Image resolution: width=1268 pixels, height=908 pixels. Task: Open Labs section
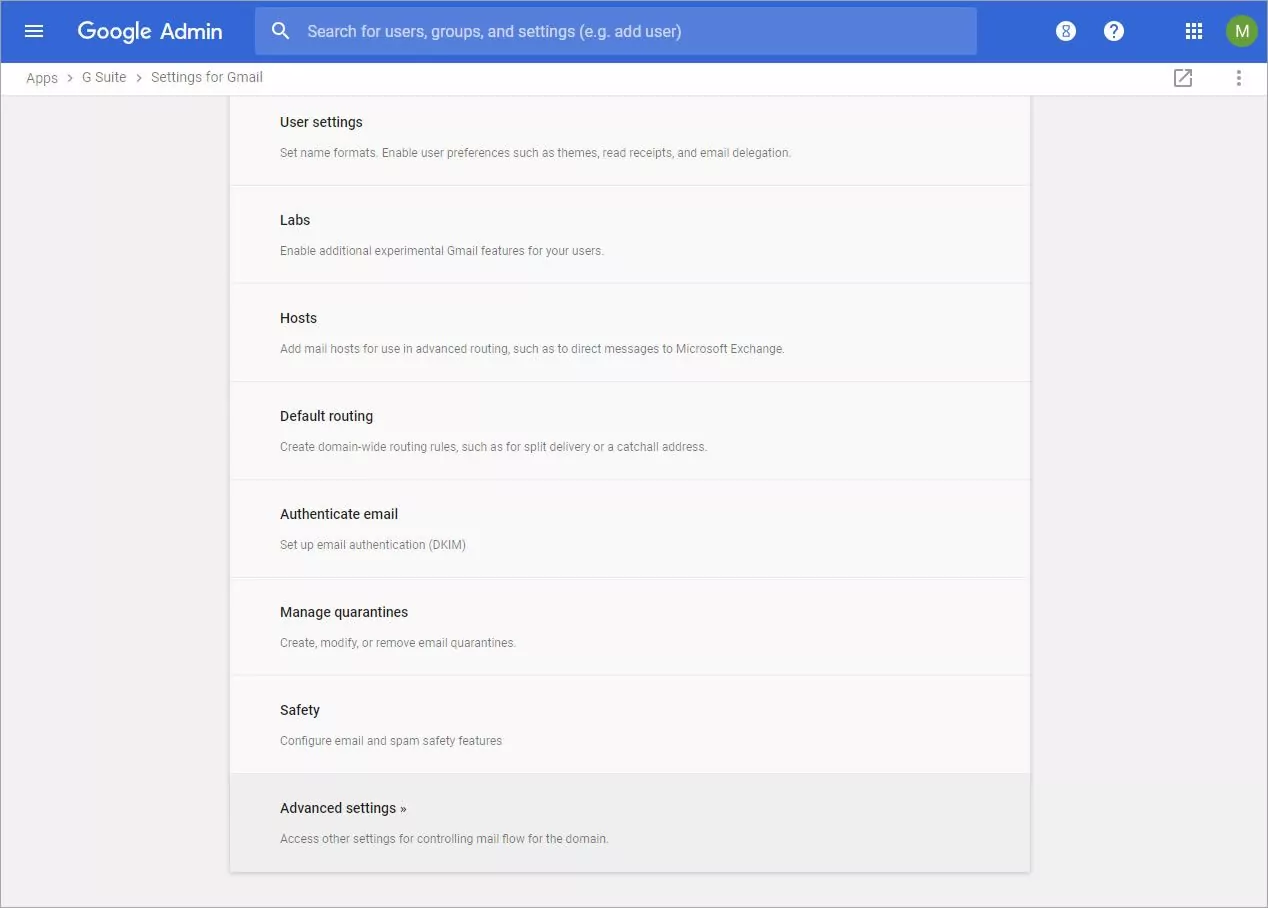click(x=630, y=234)
